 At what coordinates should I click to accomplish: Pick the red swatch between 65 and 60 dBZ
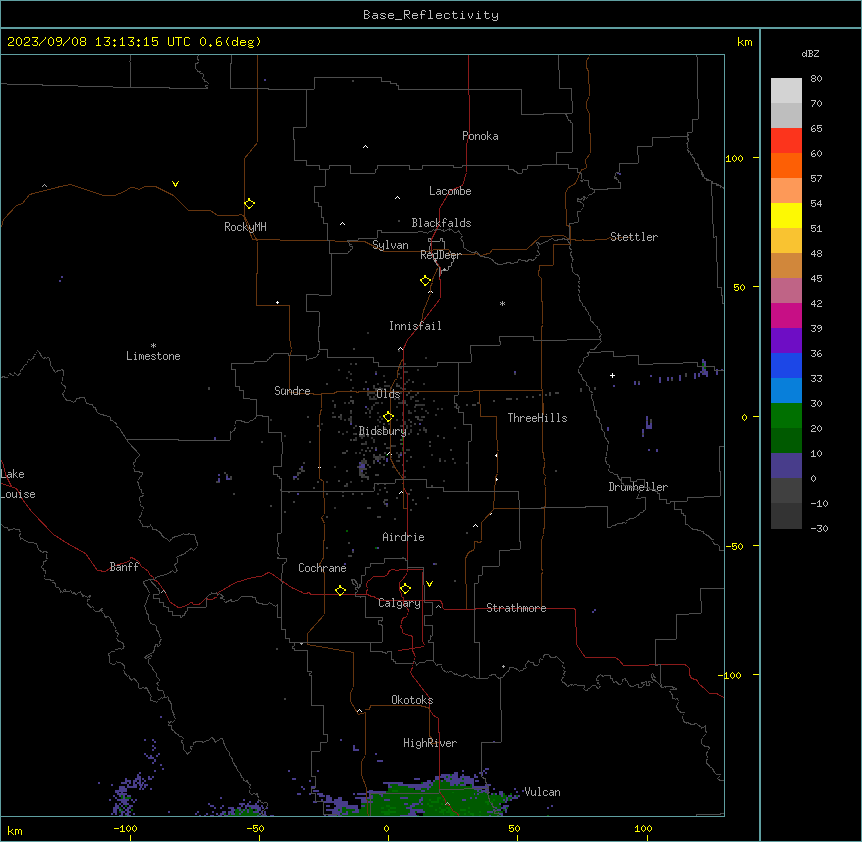pyautogui.click(x=786, y=141)
